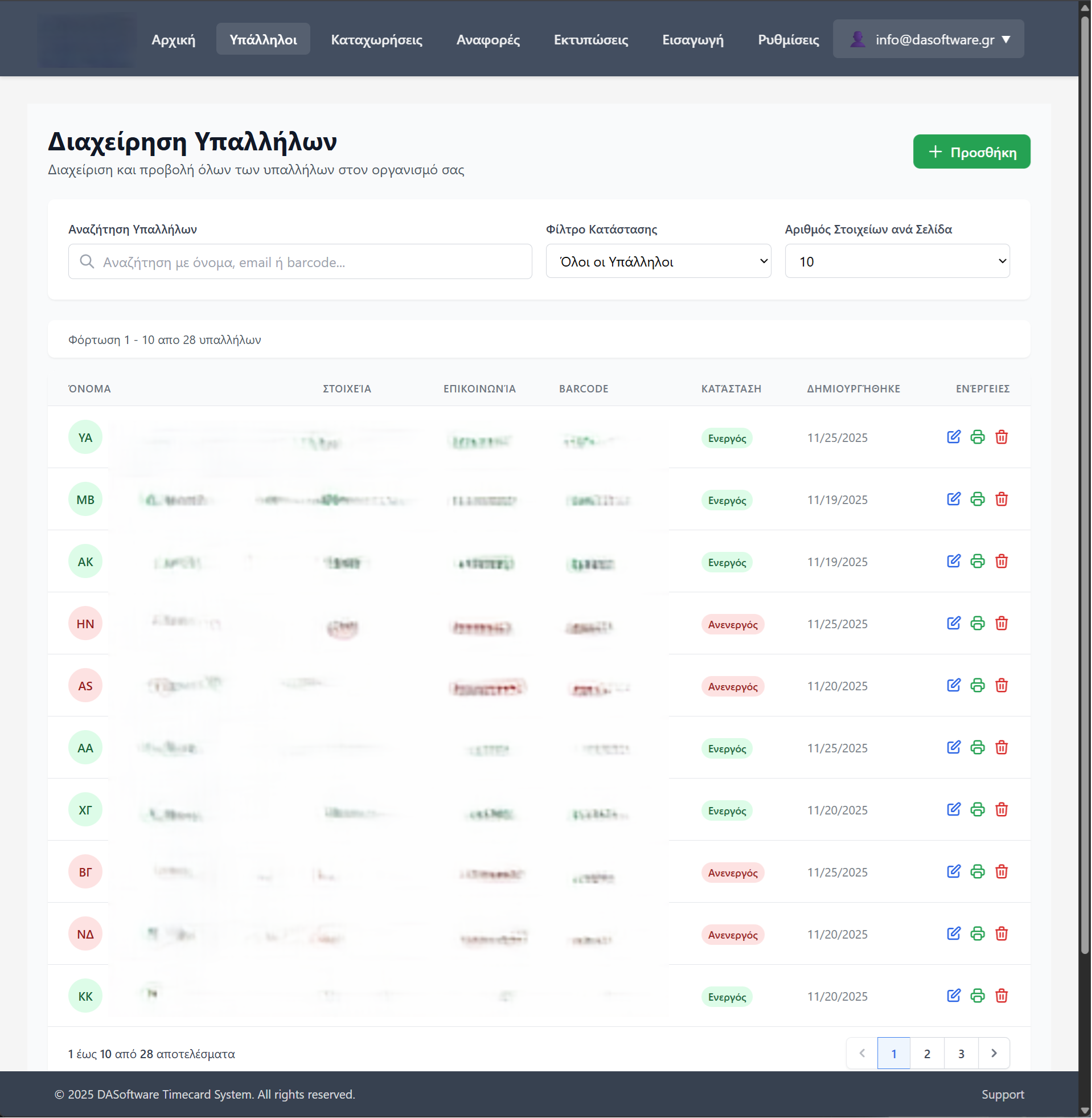Delete the employee AK

click(x=1002, y=562)
